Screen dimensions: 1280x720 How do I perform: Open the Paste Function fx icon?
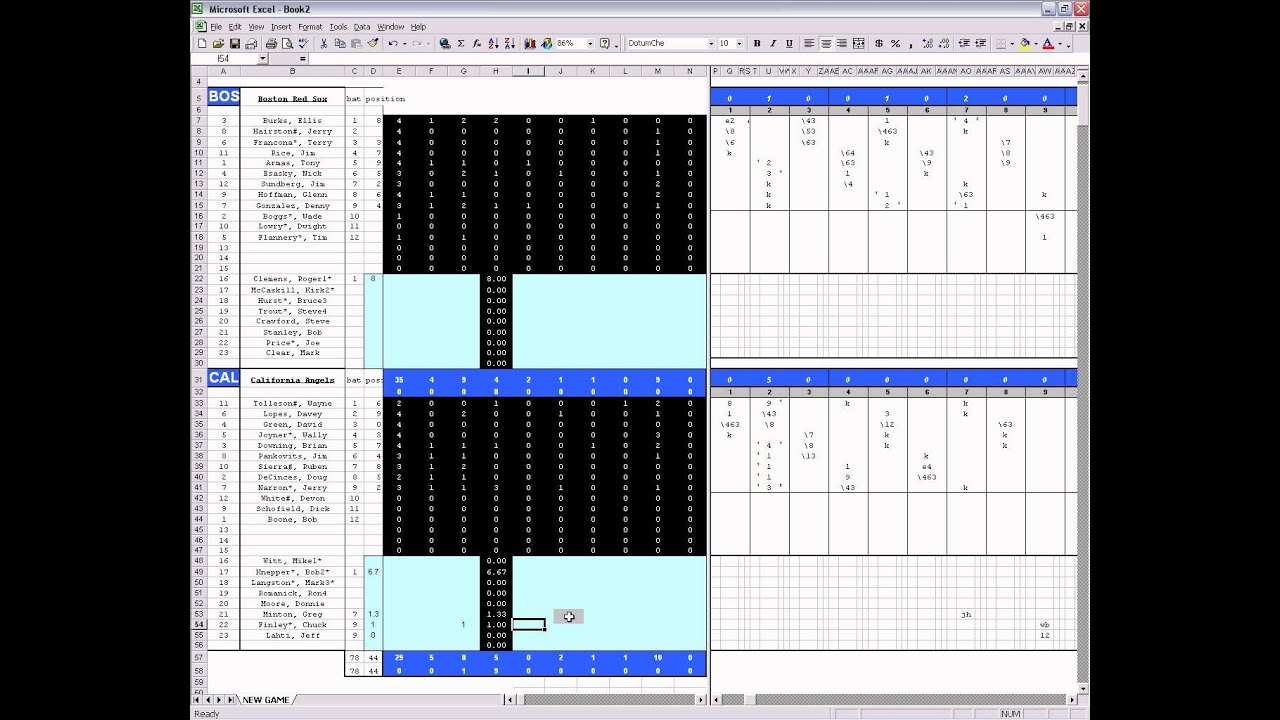point(477,44)
